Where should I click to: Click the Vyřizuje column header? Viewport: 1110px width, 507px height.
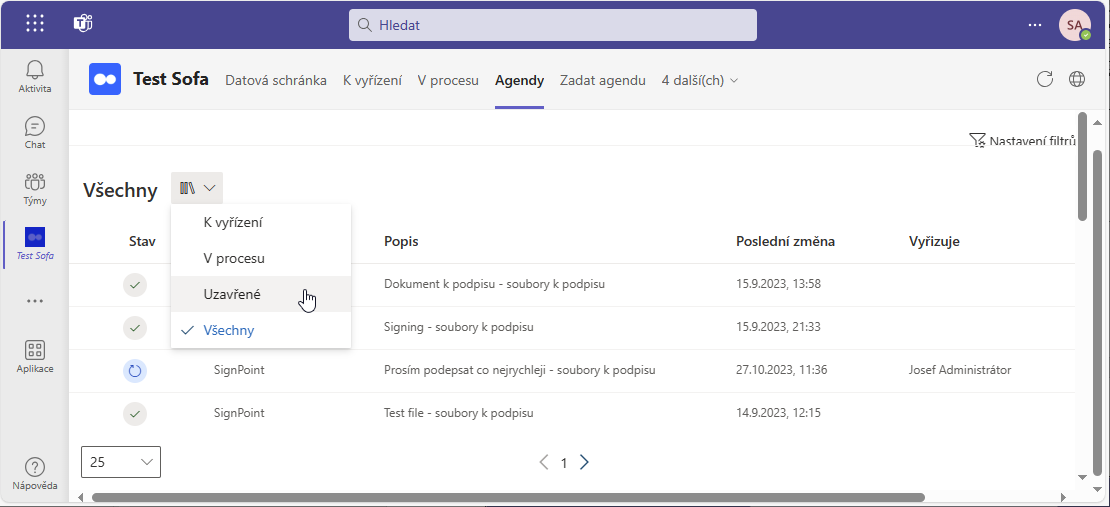pos(934,241)
